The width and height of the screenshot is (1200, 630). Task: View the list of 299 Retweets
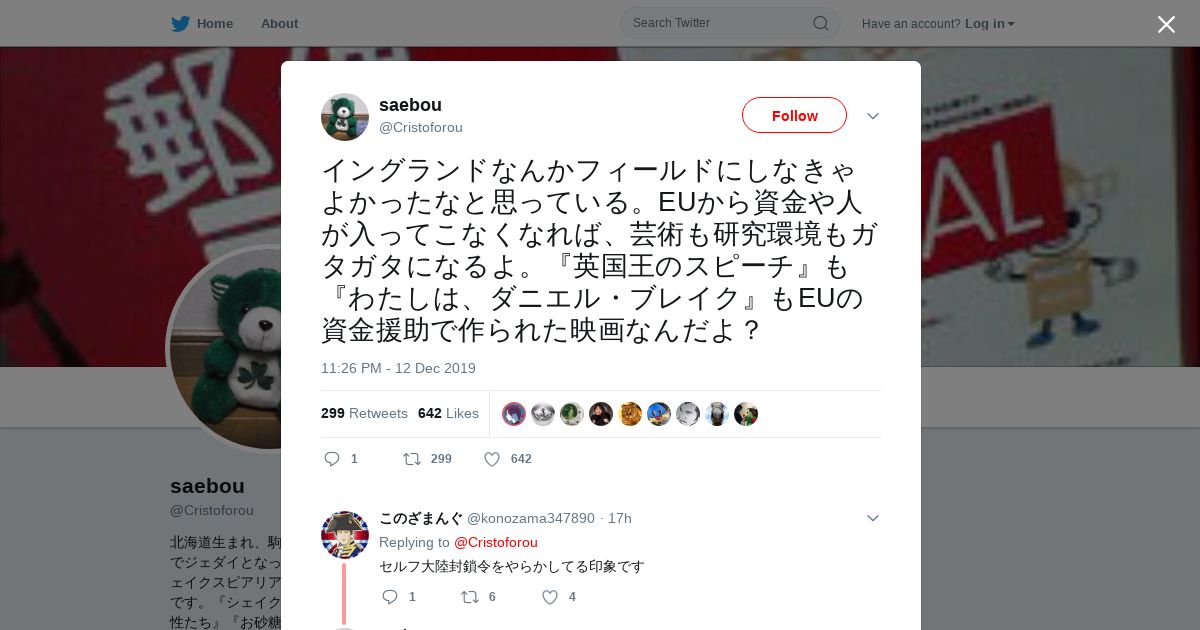pyautogui.click(x=364, y=413)
